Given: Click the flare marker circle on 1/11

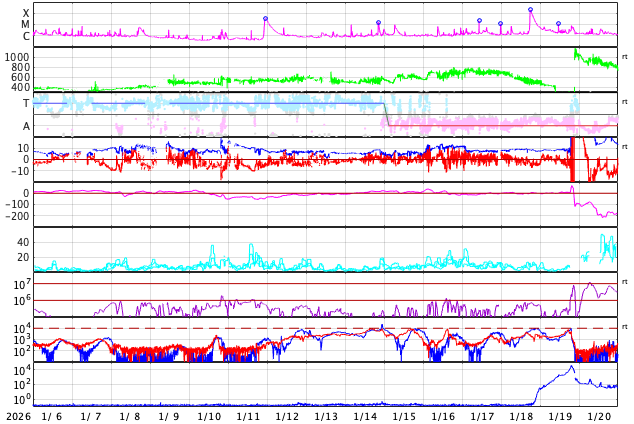Looking at the screenshot, I should click(x=265, y=18).
